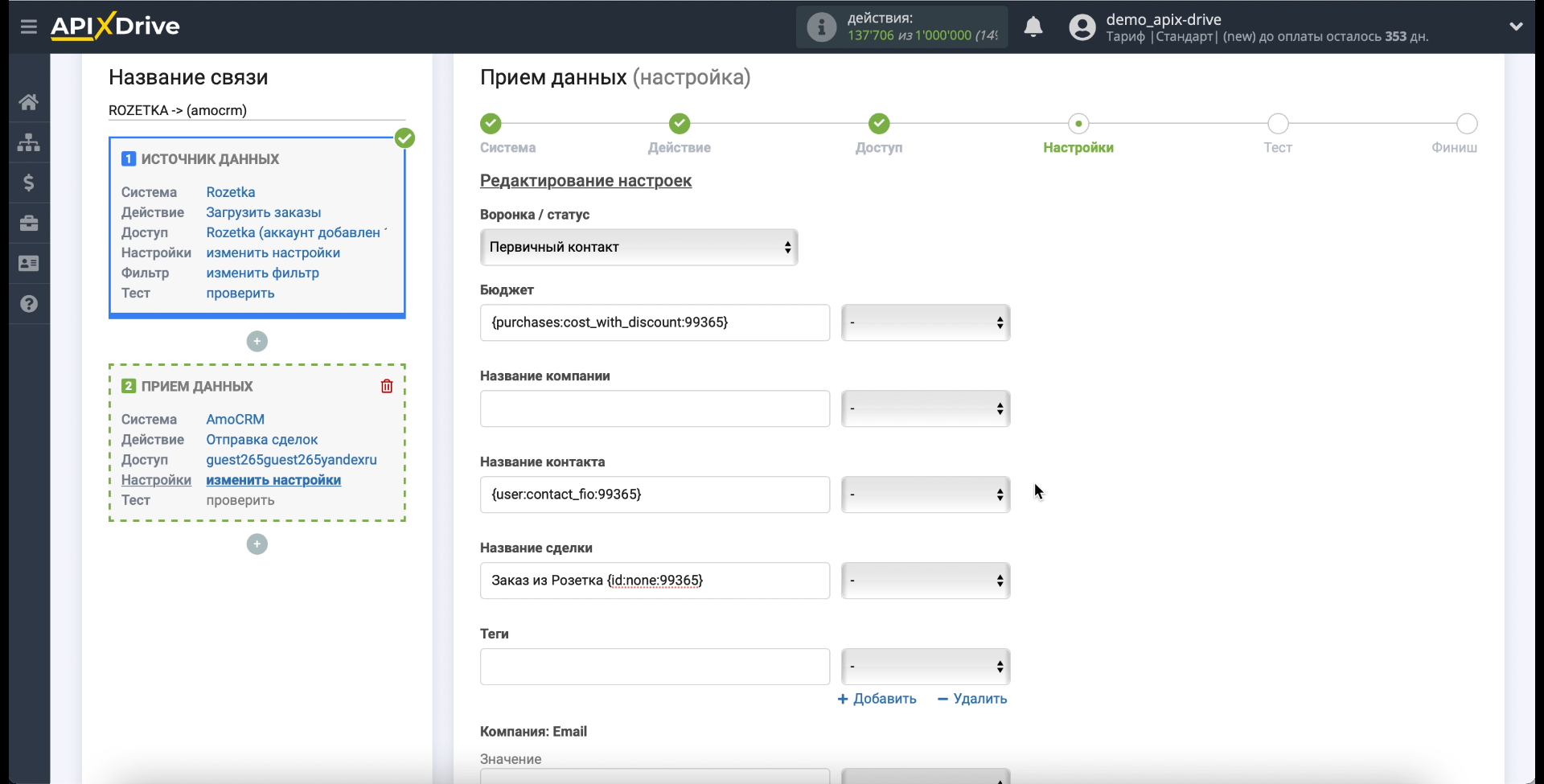Open dropdown next to Название сделки field
Viewport: 1544px width, 784px height.
926,581
